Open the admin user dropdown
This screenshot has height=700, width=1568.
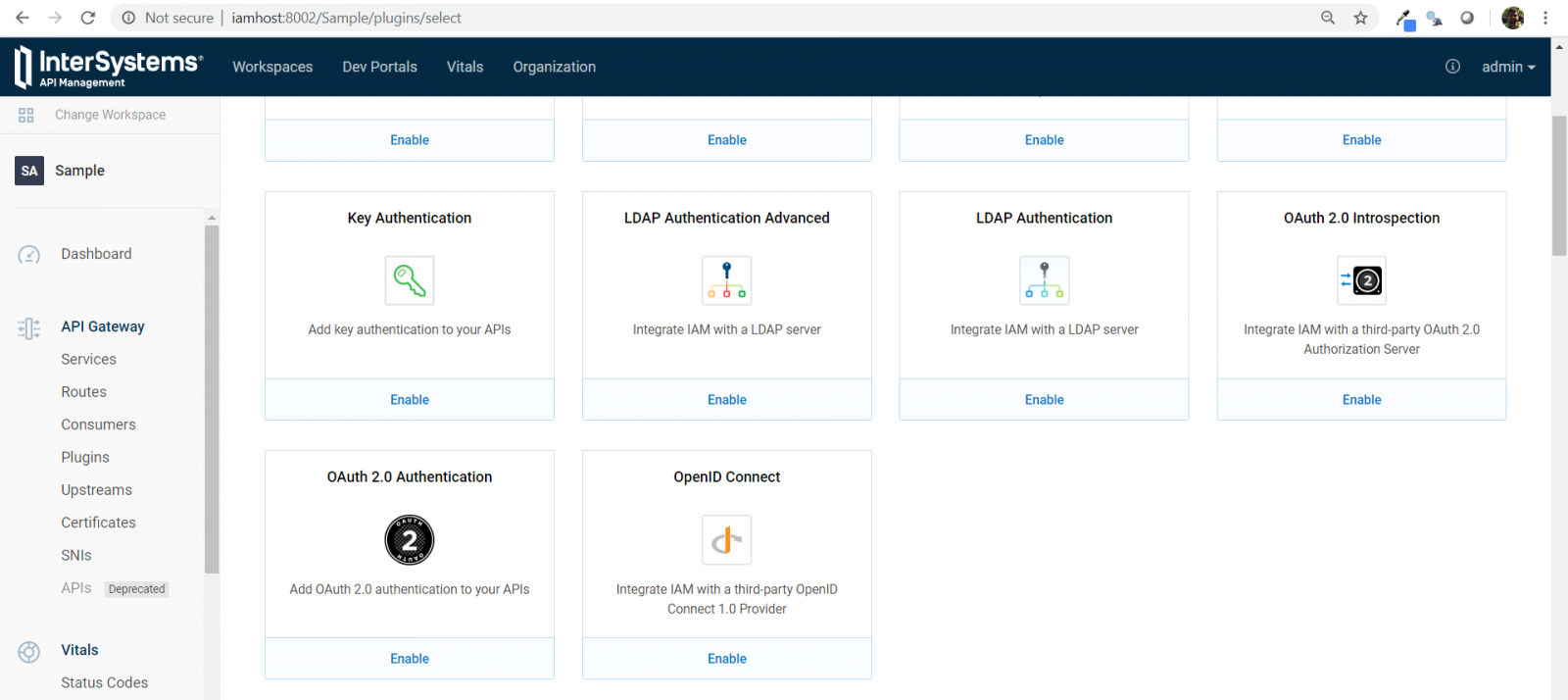click(1508, 67)
